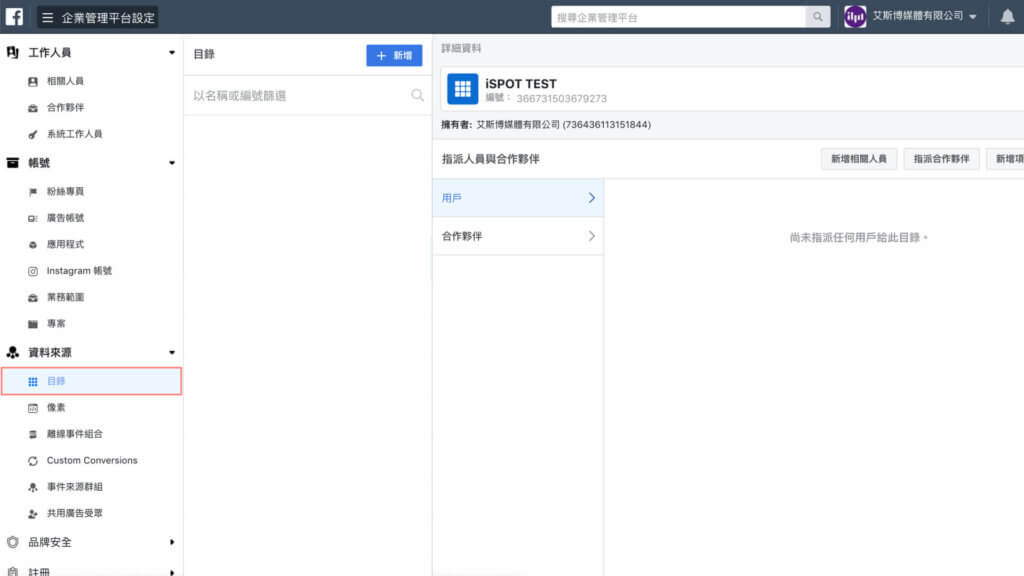This screenshot has width=1024, height=576.
Task: Collapse the 帳號 section arrow
Action: click(172, 163)
